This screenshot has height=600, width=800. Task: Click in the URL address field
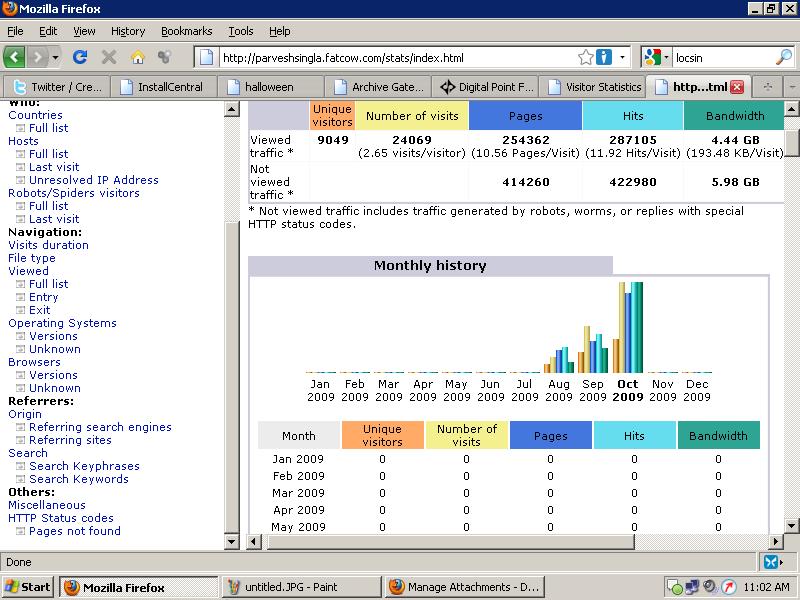coord(400,57)
